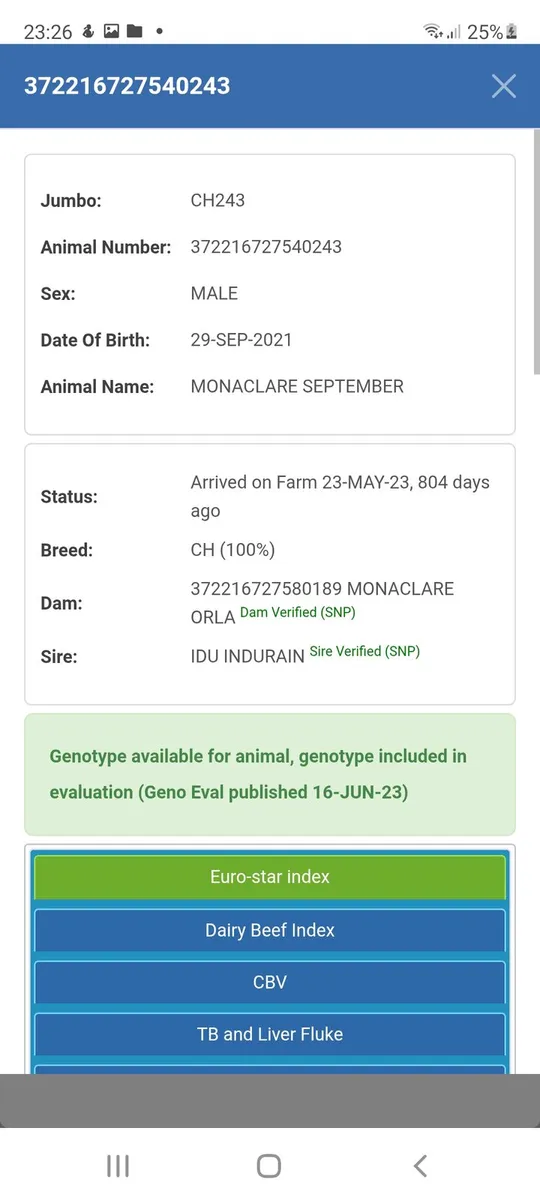Tap the gallery image notification icon
Image resolution: width=540 pixels, height=1200 pixels.
coord(111,32)
